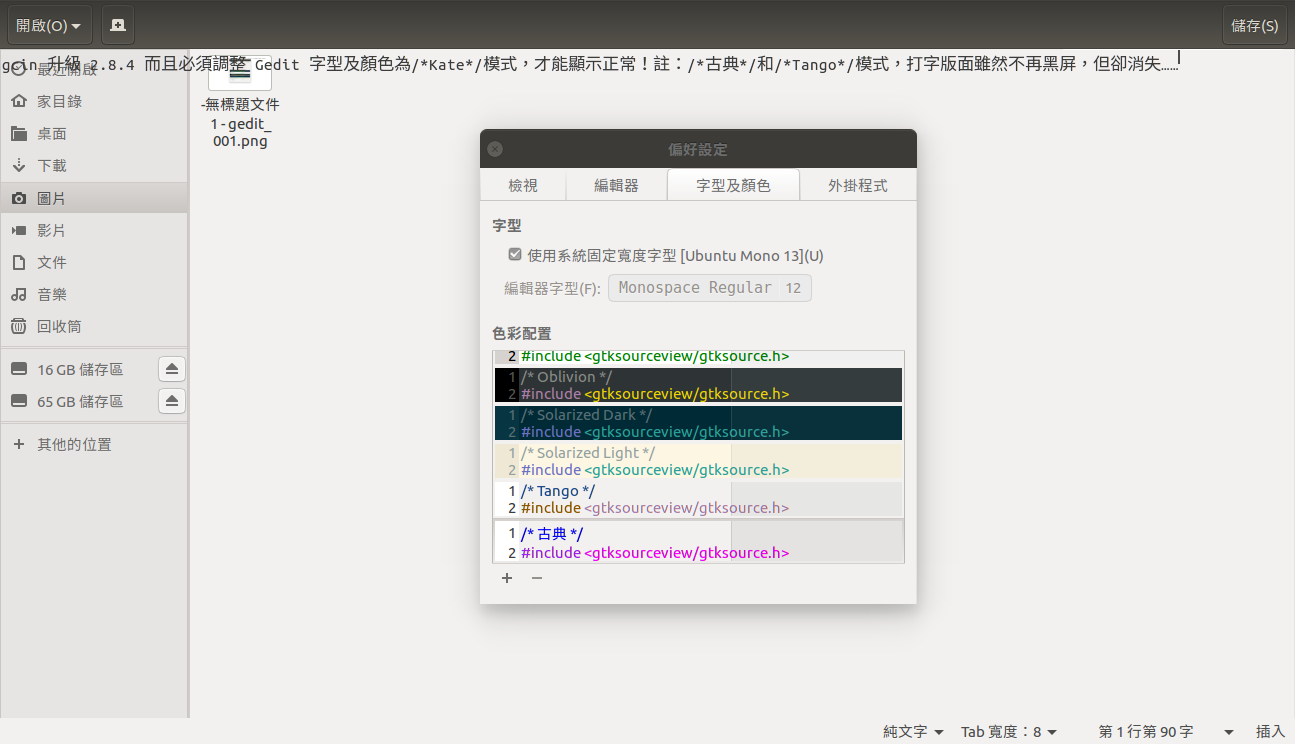
Task: Expand the 開啟(O) dropdown button
Action: pyautogui.click(x=49, y=25)
